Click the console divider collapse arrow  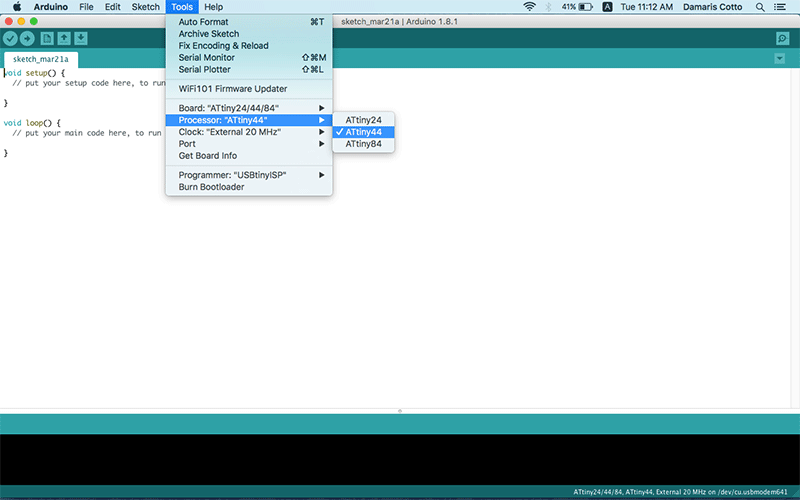(x=400, y=411)
